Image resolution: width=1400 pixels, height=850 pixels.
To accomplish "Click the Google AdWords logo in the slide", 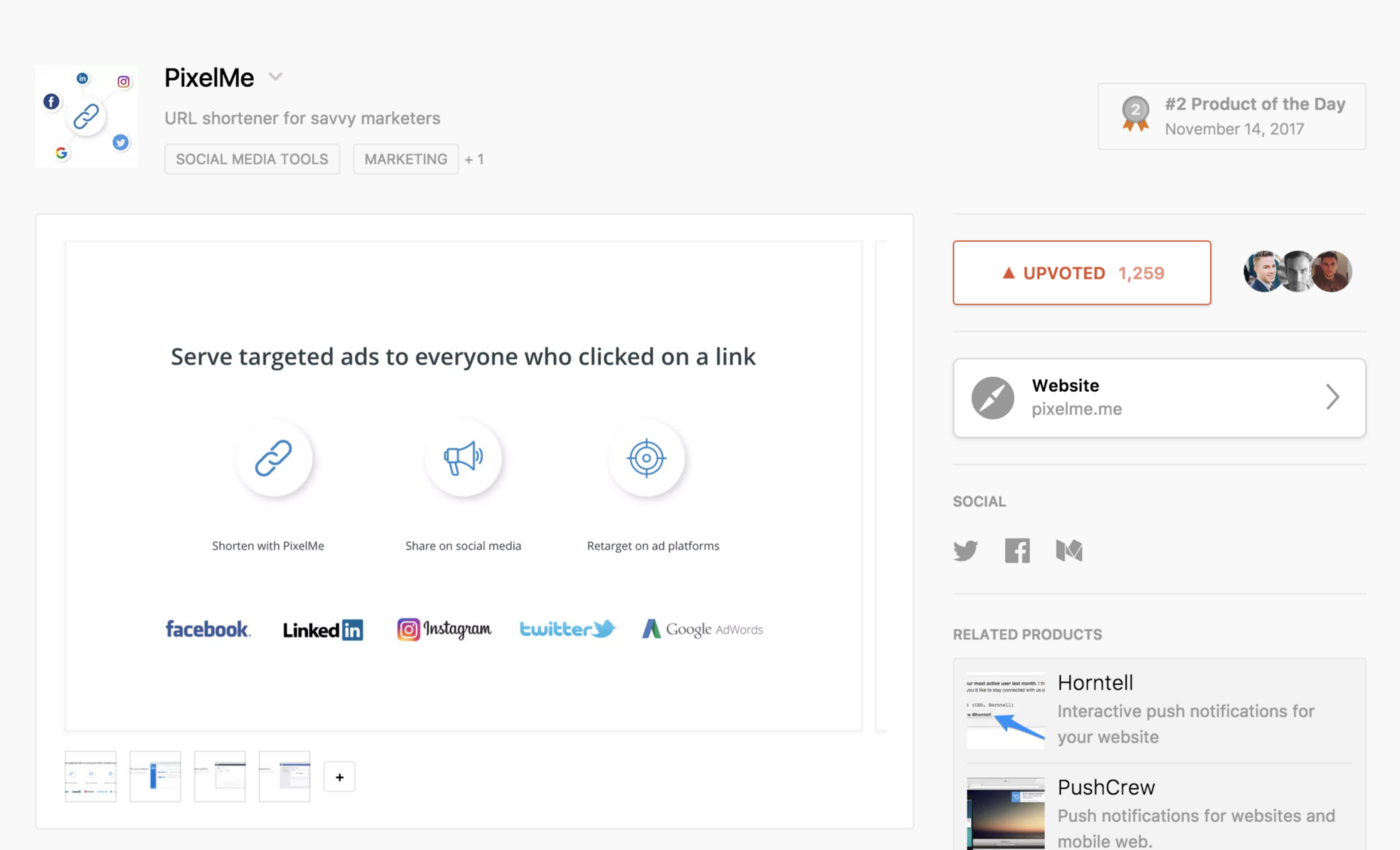I will coord(702,629).
